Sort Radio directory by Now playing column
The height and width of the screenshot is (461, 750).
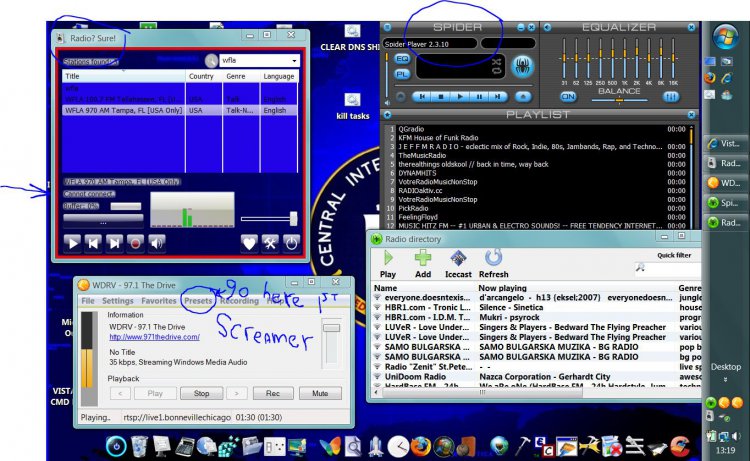pyautogui.click(x=576, y=288)
